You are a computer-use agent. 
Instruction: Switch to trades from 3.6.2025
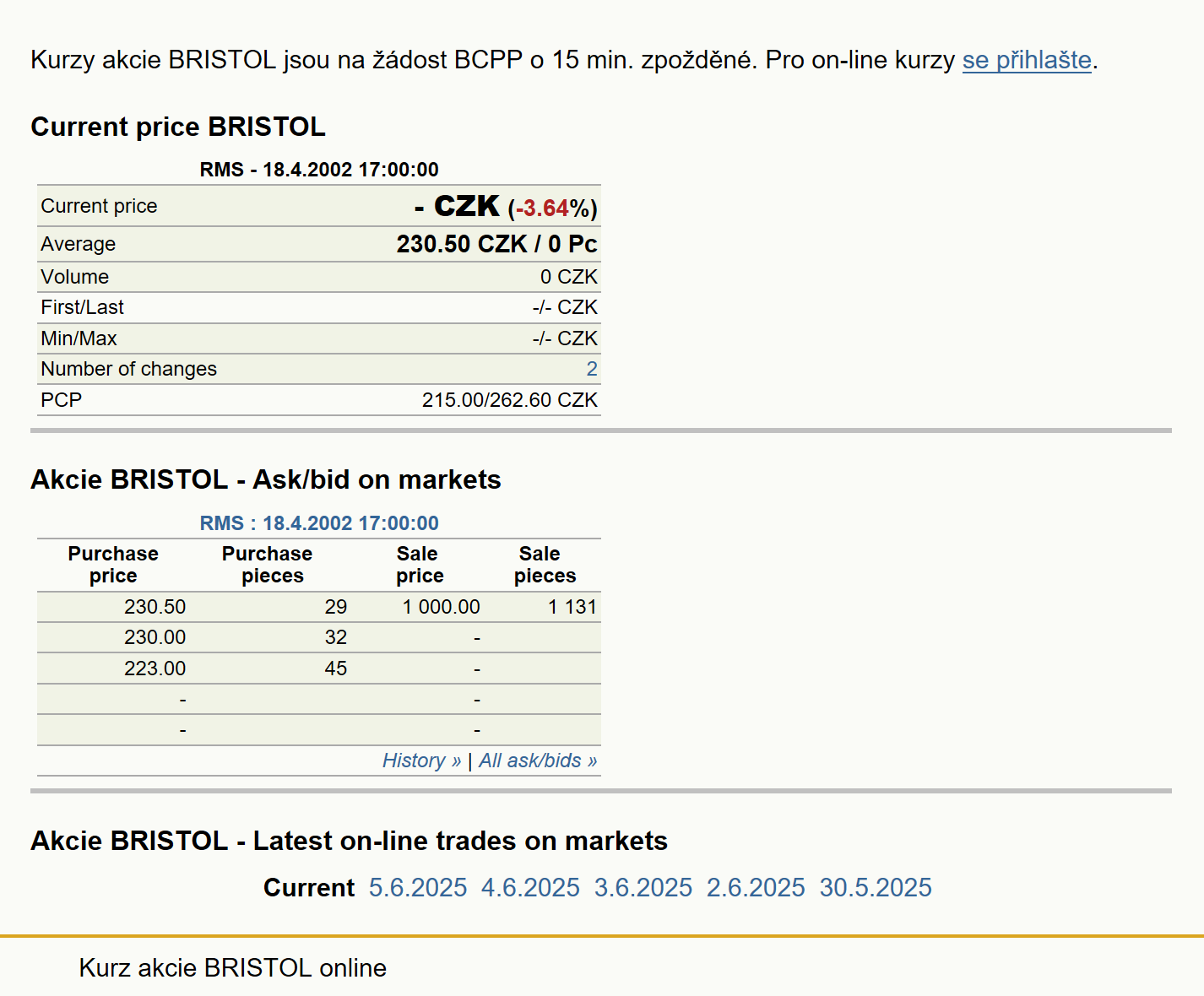pos(643,888)
